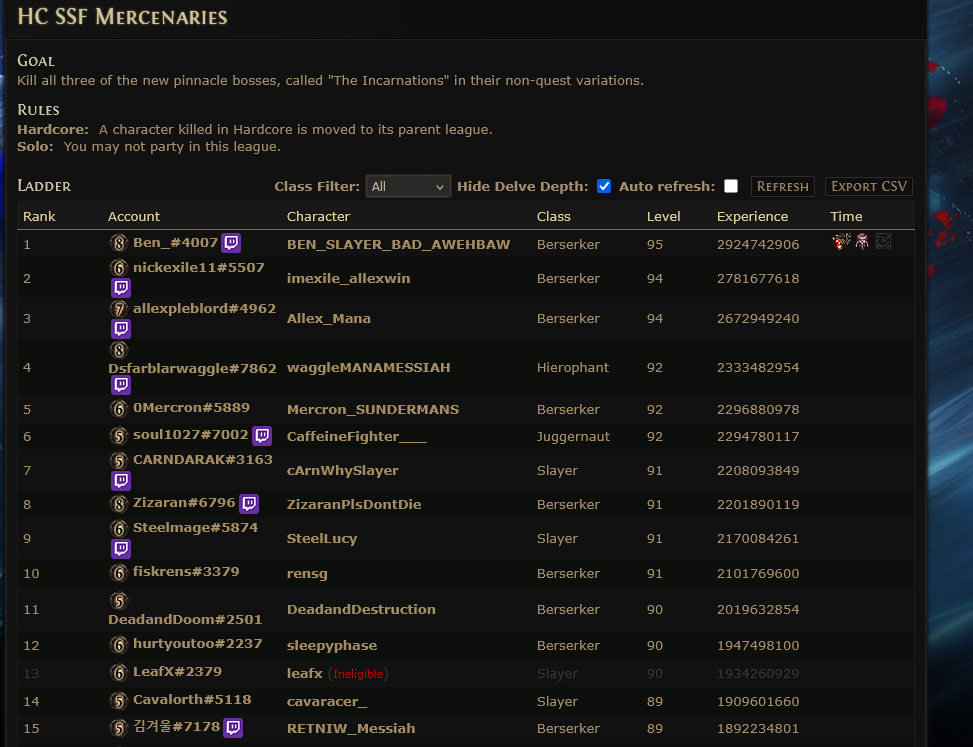Click challenge badge next to nickexile11#5507
The height and width of the screenshot is (747, 973).
coord(119,268)
